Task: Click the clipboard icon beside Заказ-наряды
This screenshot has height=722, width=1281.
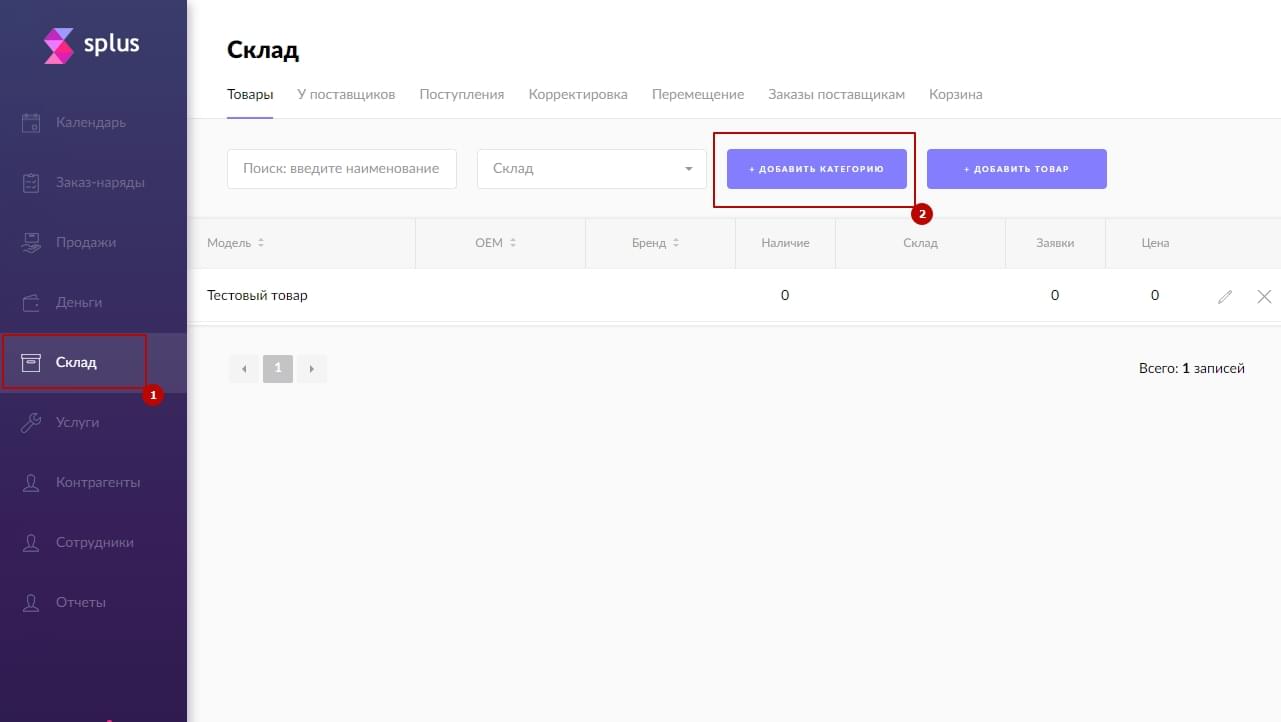Action: click(x=31, y=183)
